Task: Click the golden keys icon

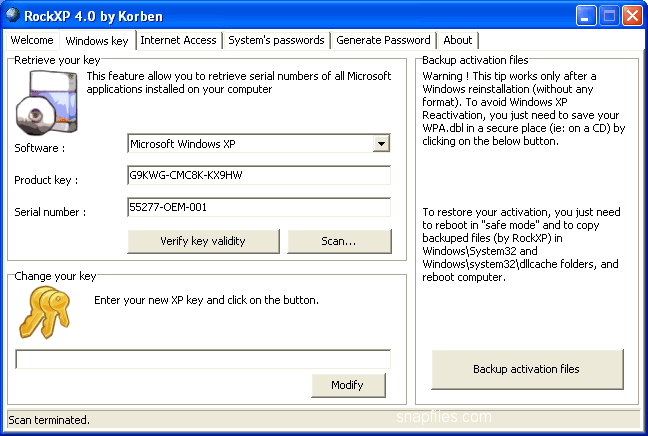Action: (x=44, y=312)
